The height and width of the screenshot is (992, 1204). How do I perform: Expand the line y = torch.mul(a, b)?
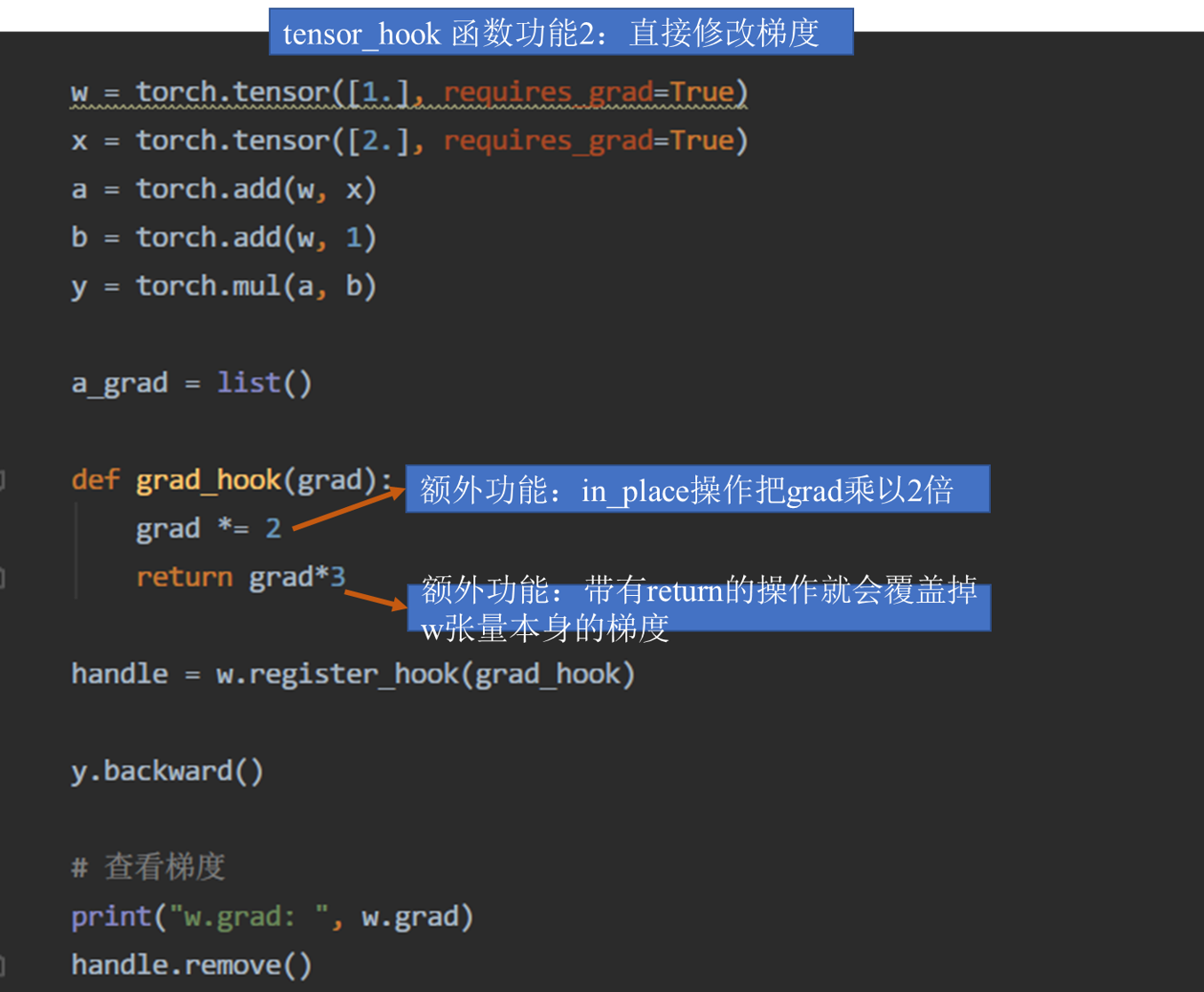coord(224,285)
